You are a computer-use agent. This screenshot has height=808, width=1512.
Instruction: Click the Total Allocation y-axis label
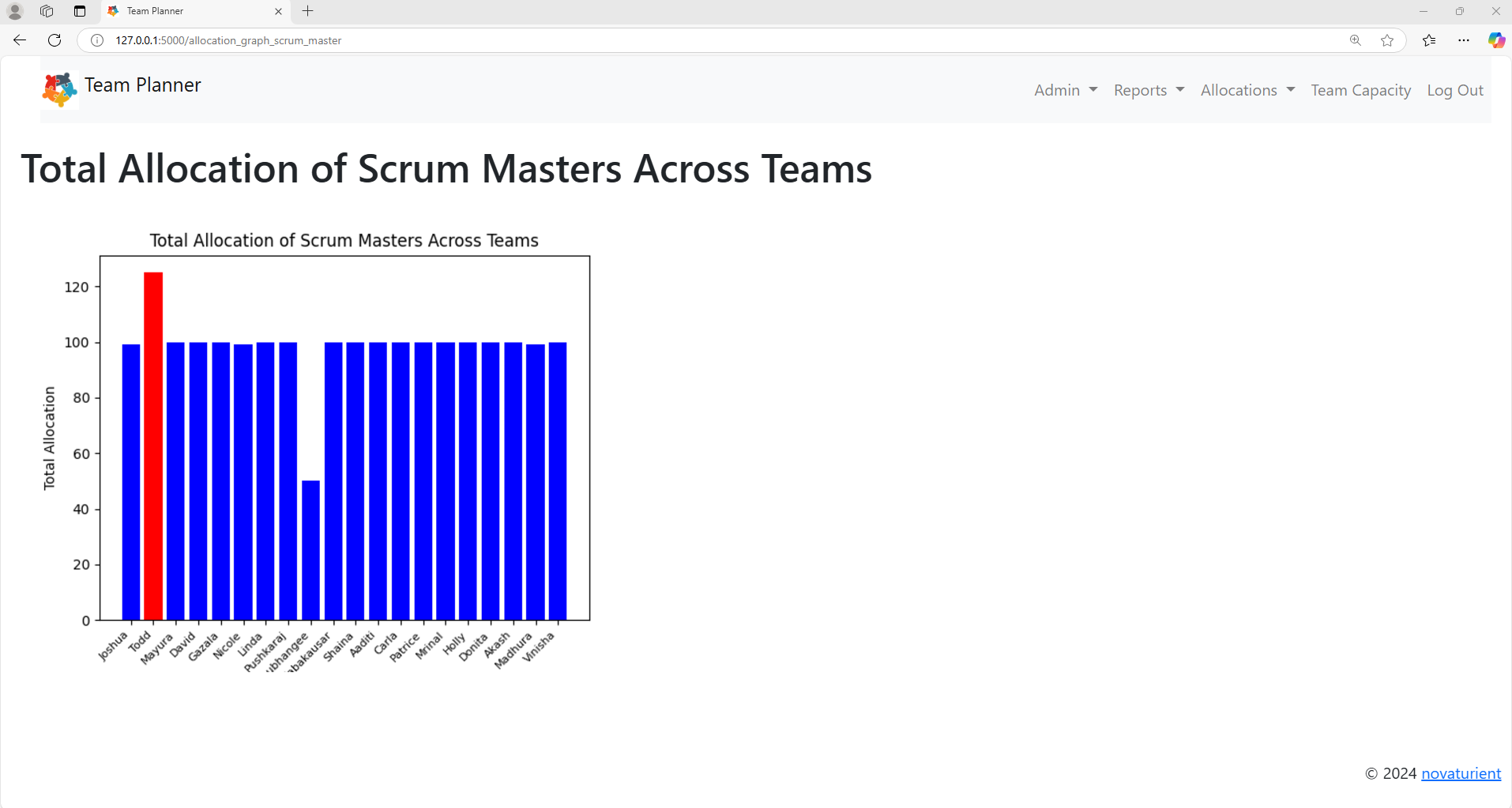[49, 438]
